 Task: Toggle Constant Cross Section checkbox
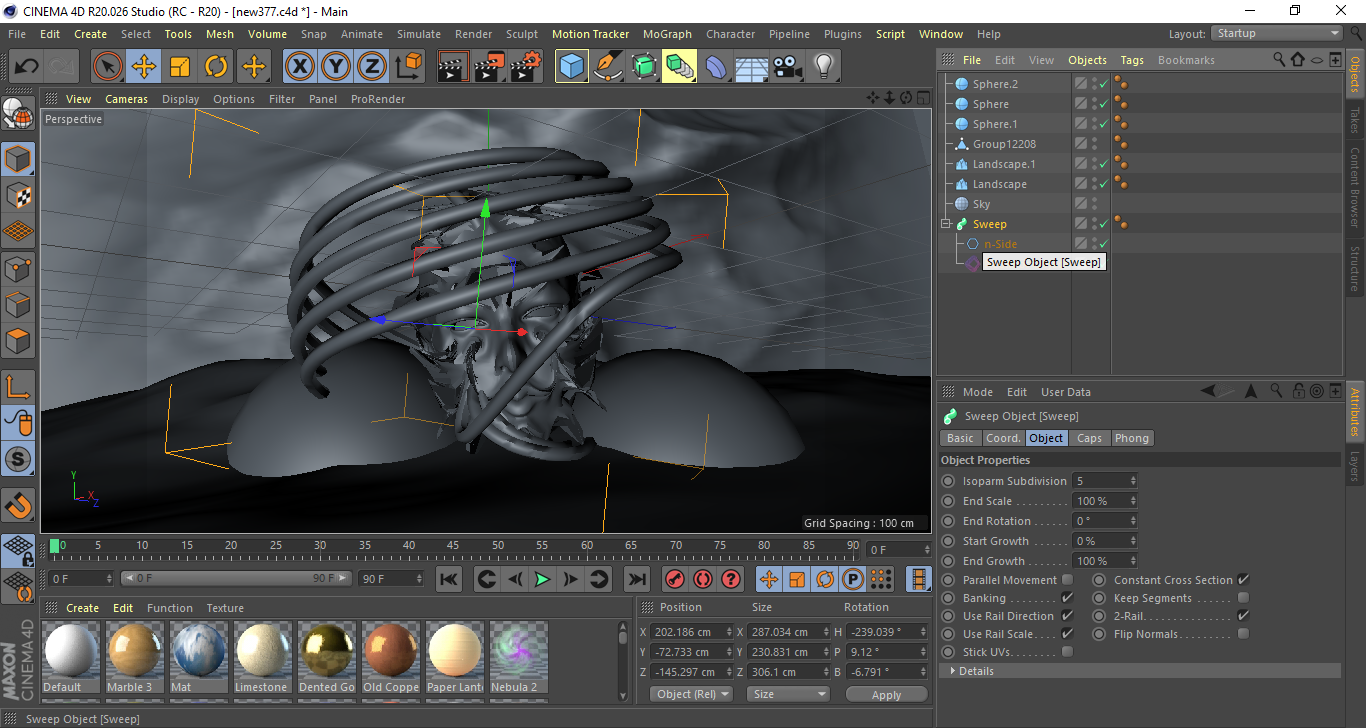pyautogui.click(x=1243, y=580)
